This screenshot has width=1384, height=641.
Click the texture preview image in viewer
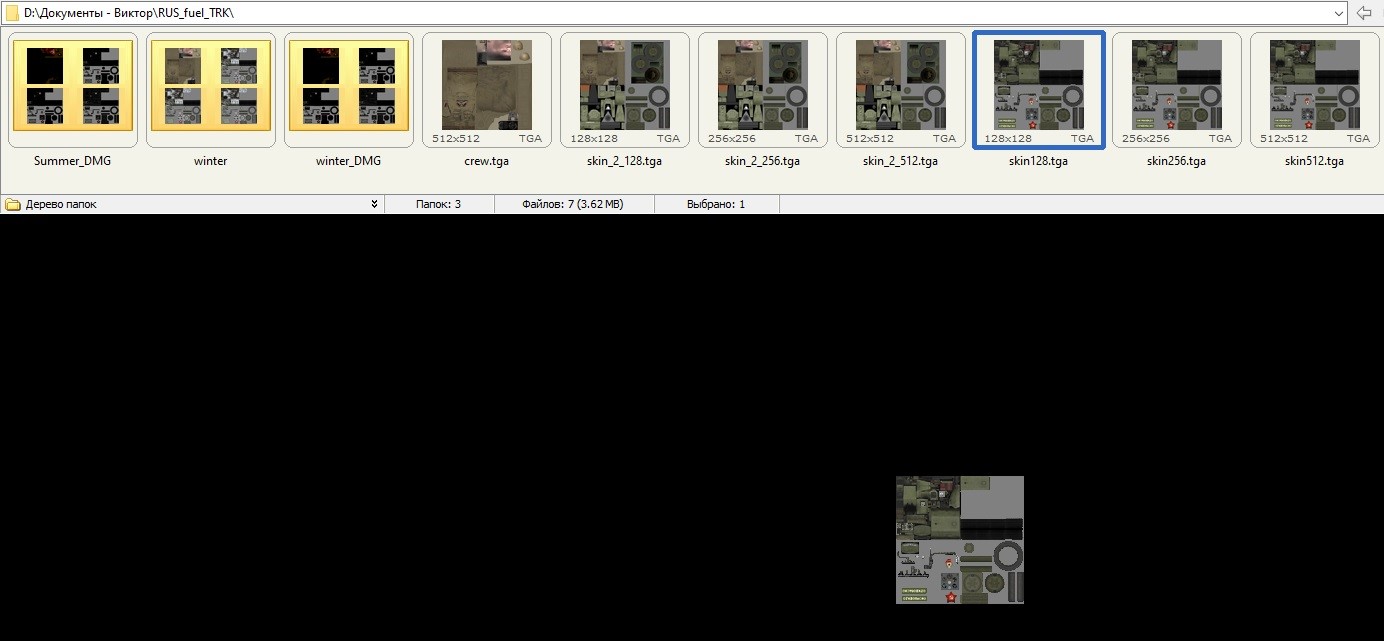960,540
